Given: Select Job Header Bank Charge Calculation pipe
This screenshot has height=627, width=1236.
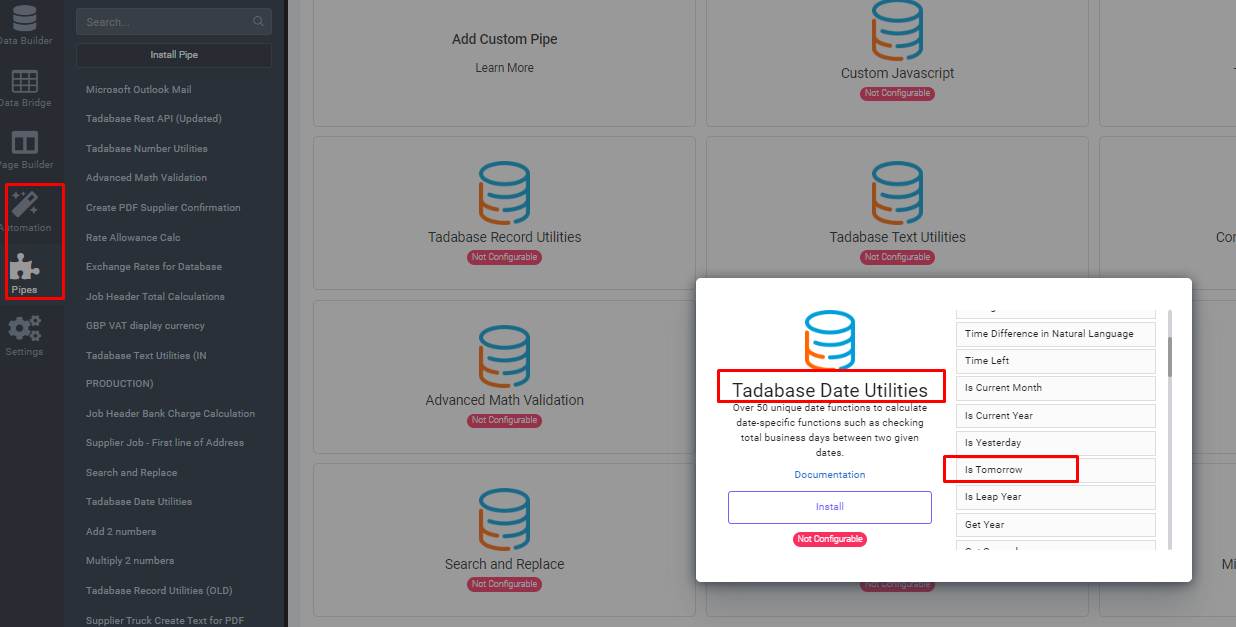Looking at the screenshot, I should pos(170,414).
